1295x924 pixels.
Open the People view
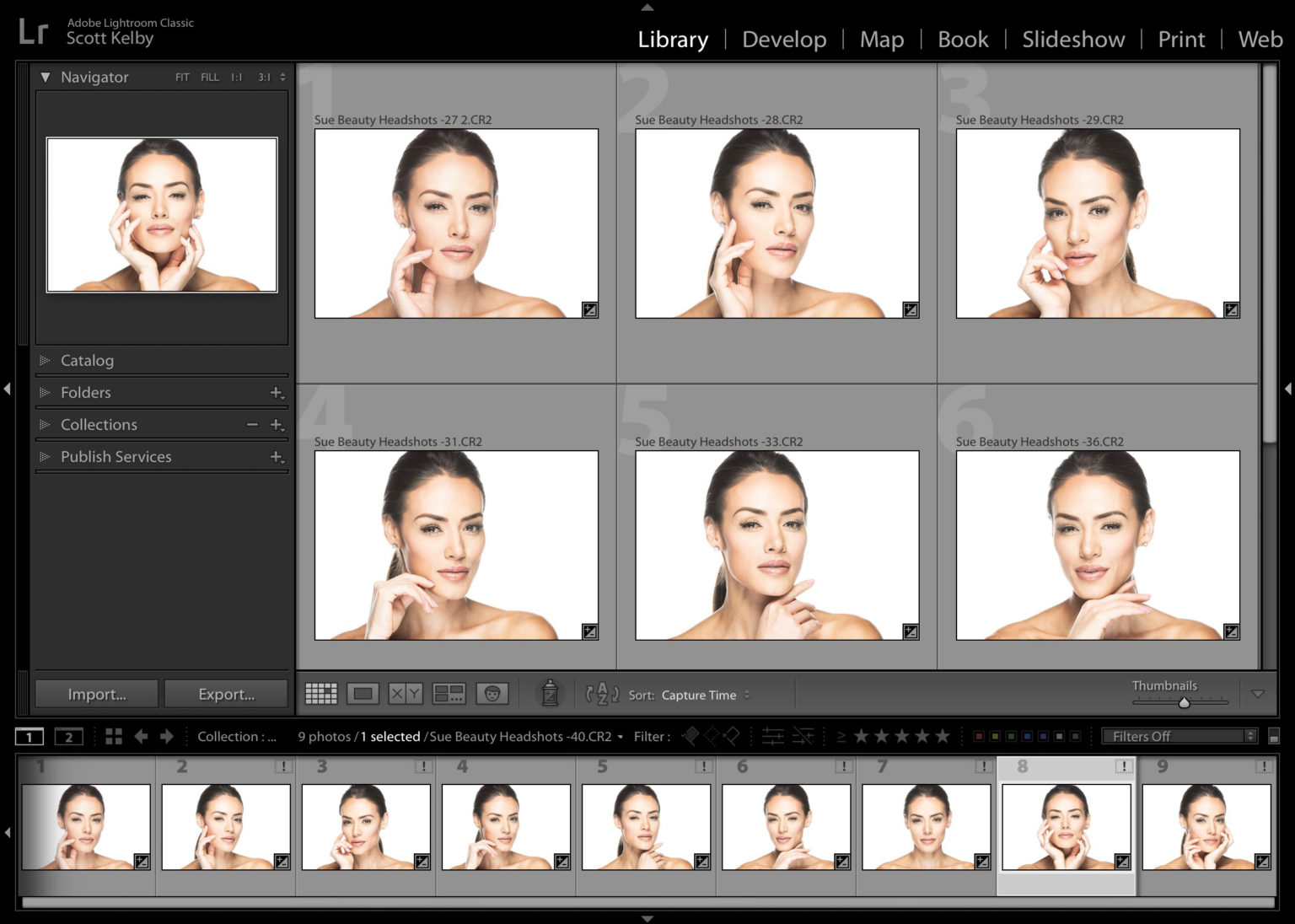click(x=493, y=694)
